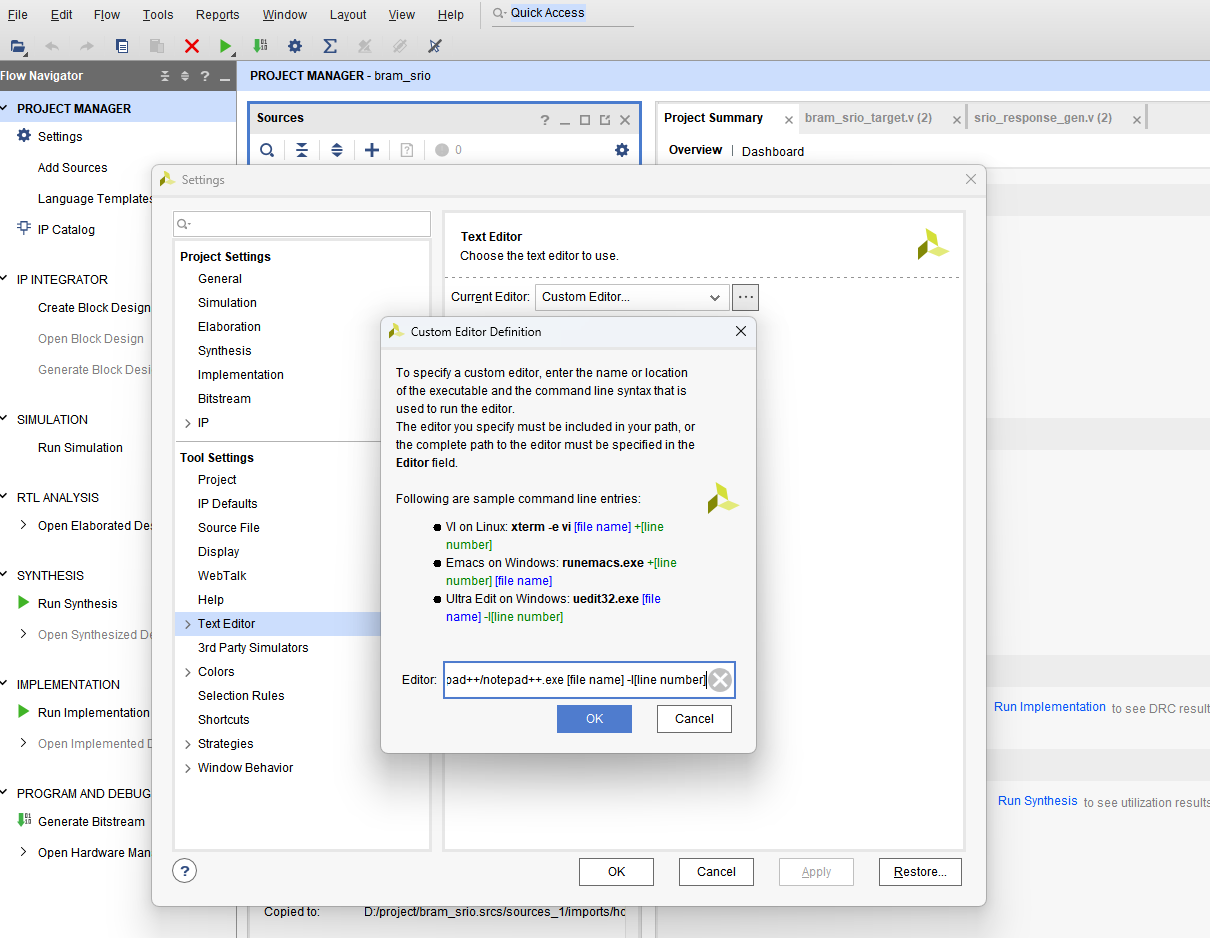This screenshot has height=938, width=1210.
Task: Click Cancel in the Settings dialog
Action: click(x=716, y=872)
